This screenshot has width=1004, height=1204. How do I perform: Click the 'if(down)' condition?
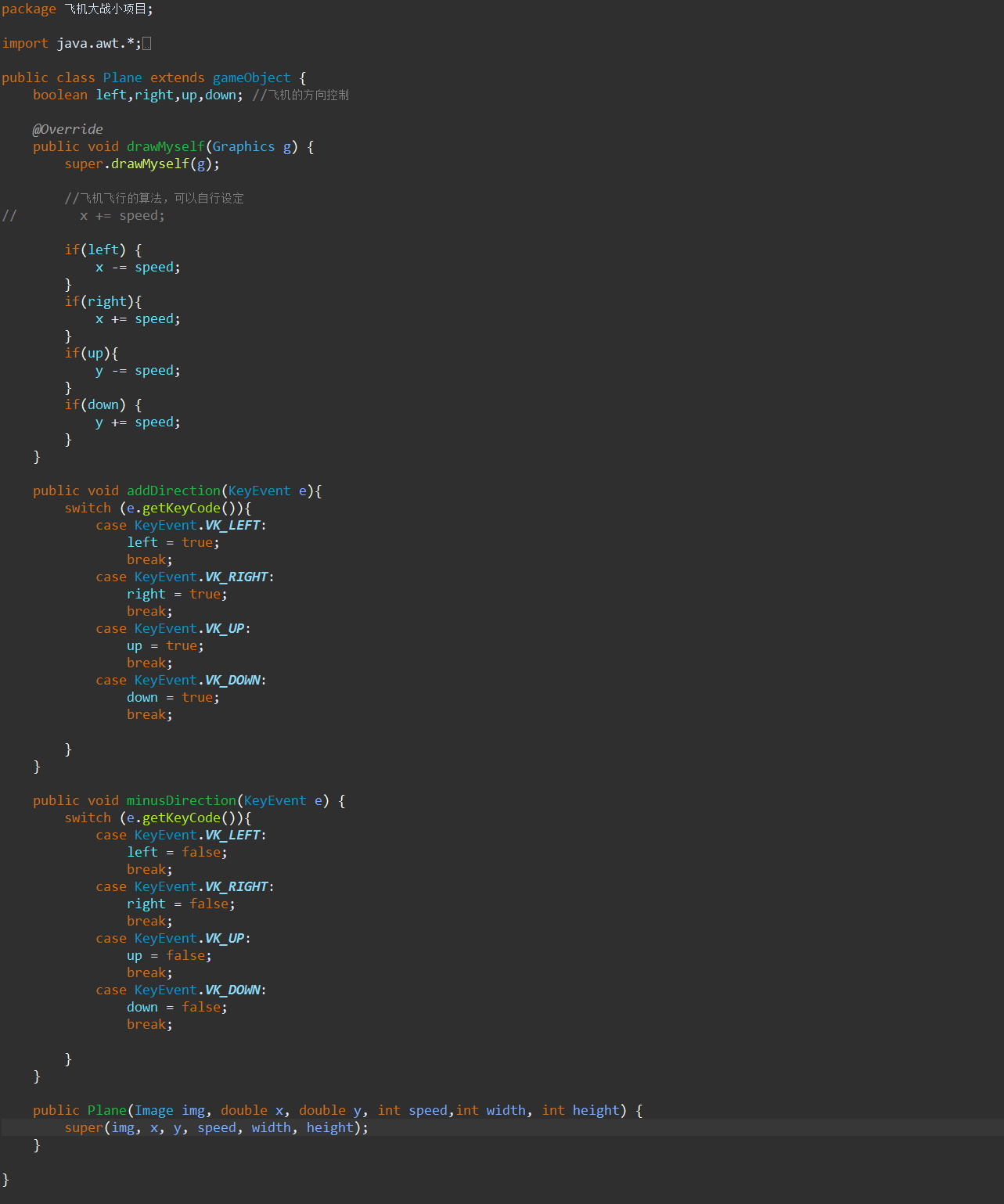coord(95,405)
